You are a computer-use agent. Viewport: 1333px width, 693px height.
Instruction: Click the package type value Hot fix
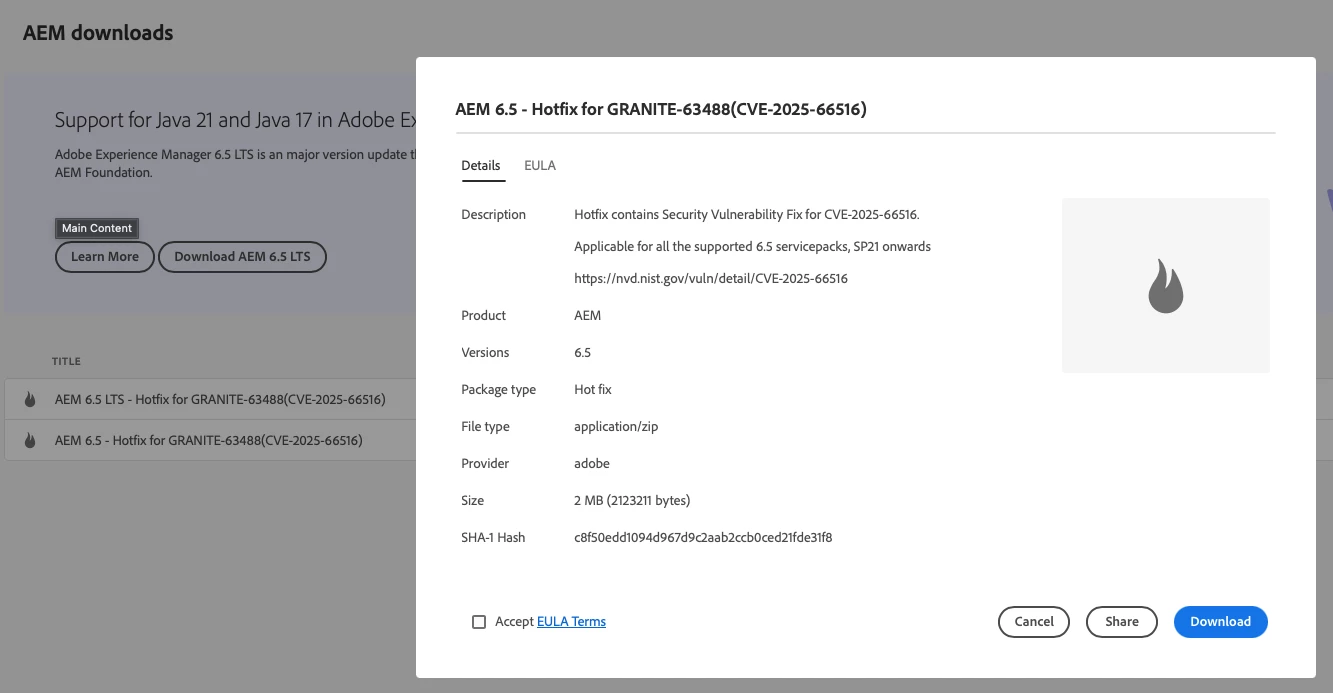pyautogui.click(x=593, y=390)
